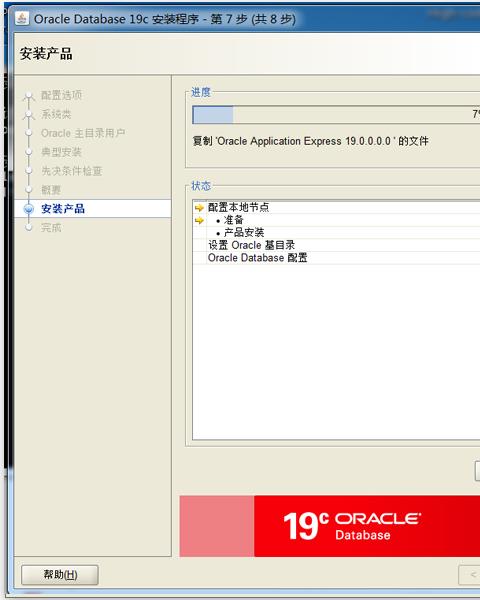
Task: Click the 状态 group label
Action: (x=201, y=186)
